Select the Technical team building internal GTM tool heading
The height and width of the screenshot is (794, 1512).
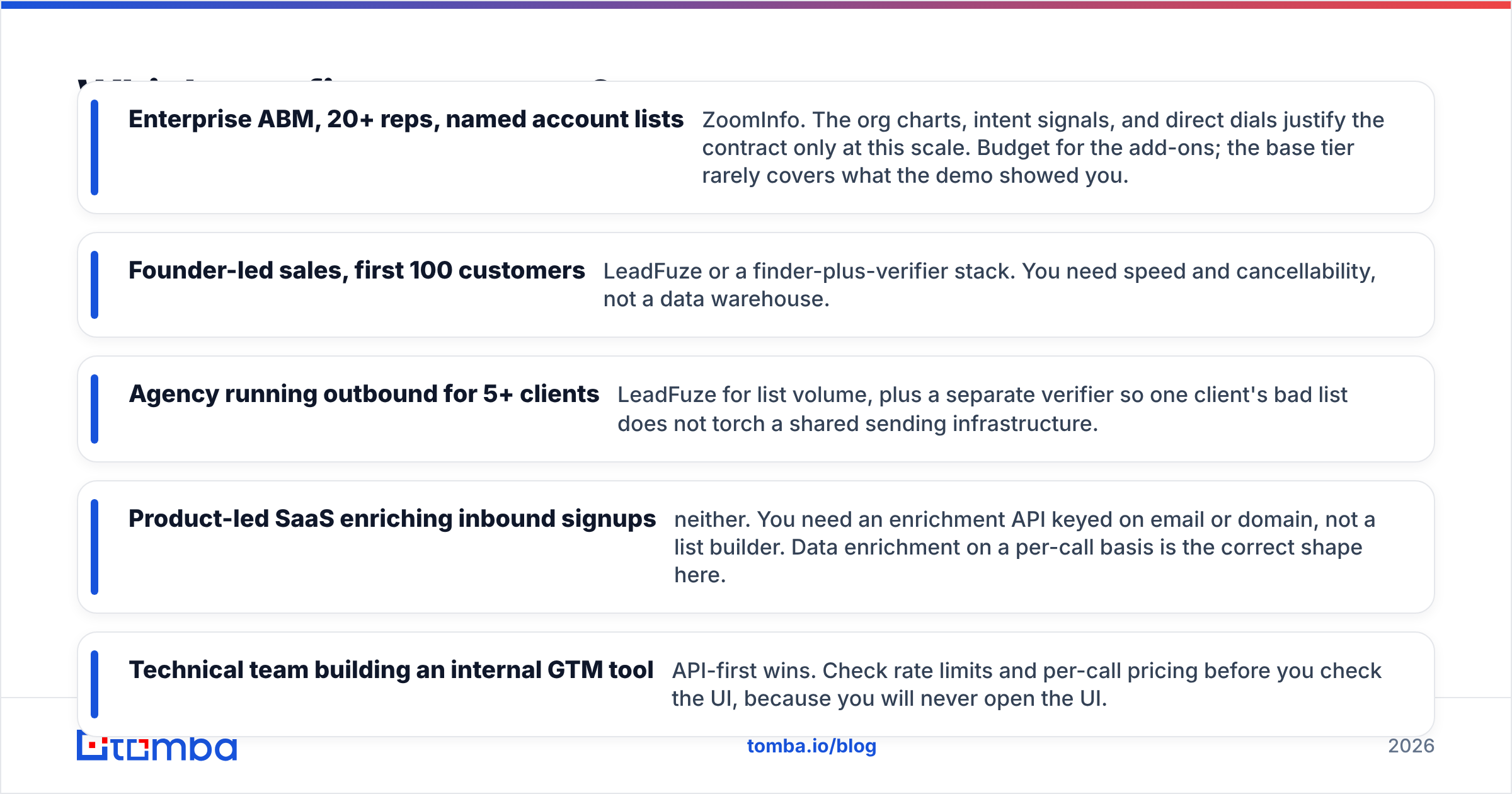391,670
